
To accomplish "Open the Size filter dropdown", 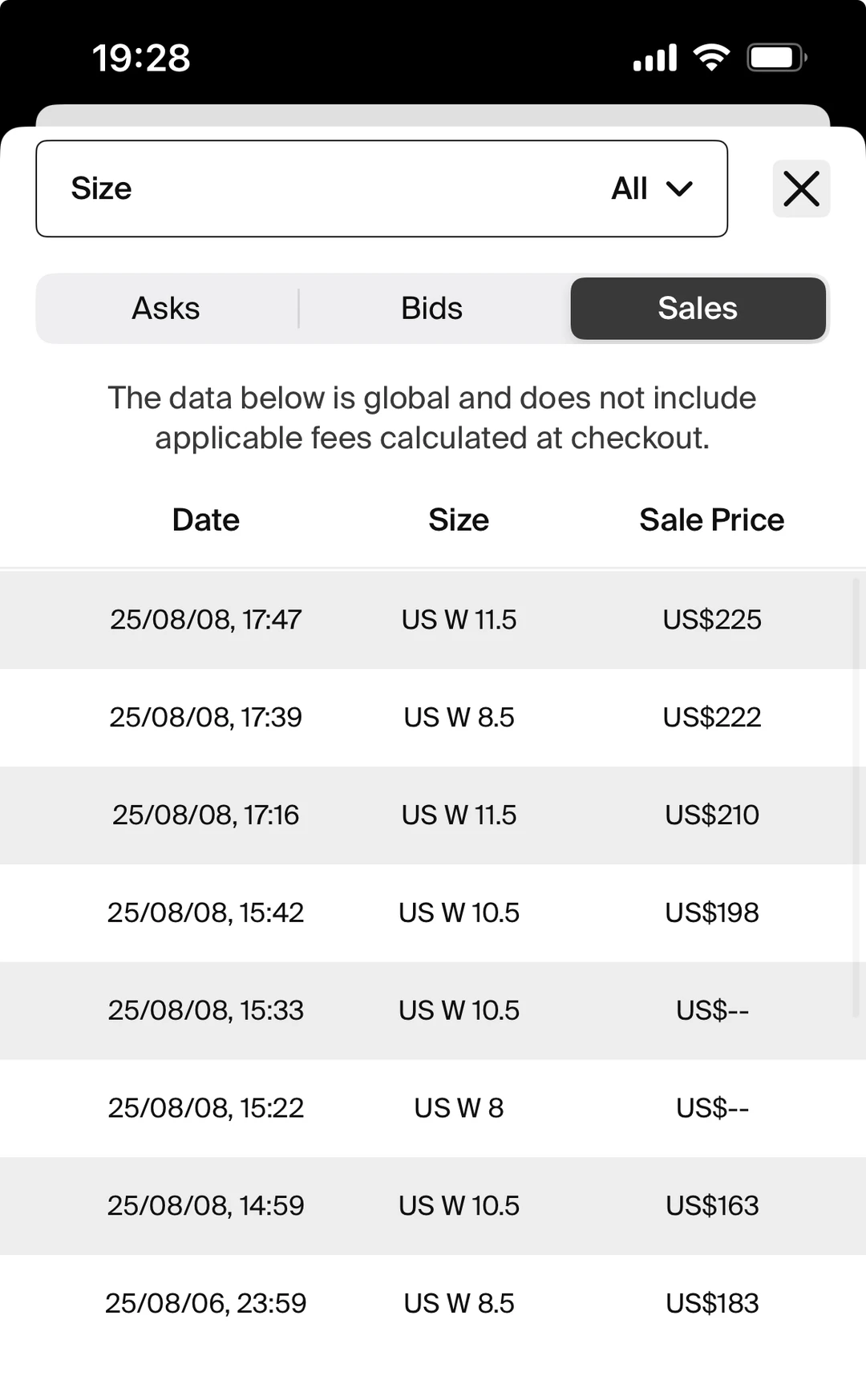I will pyautogui.click(x=381, y=189).
